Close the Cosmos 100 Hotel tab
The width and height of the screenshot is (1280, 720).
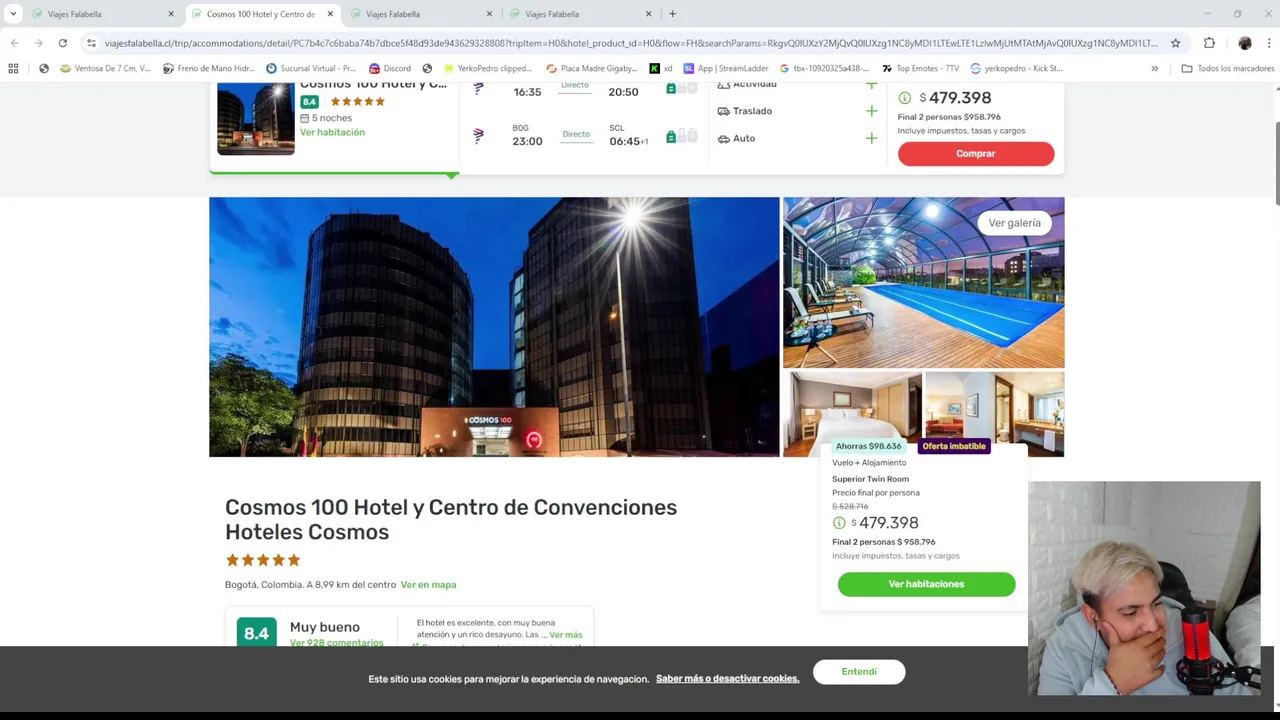click(330, 14)
